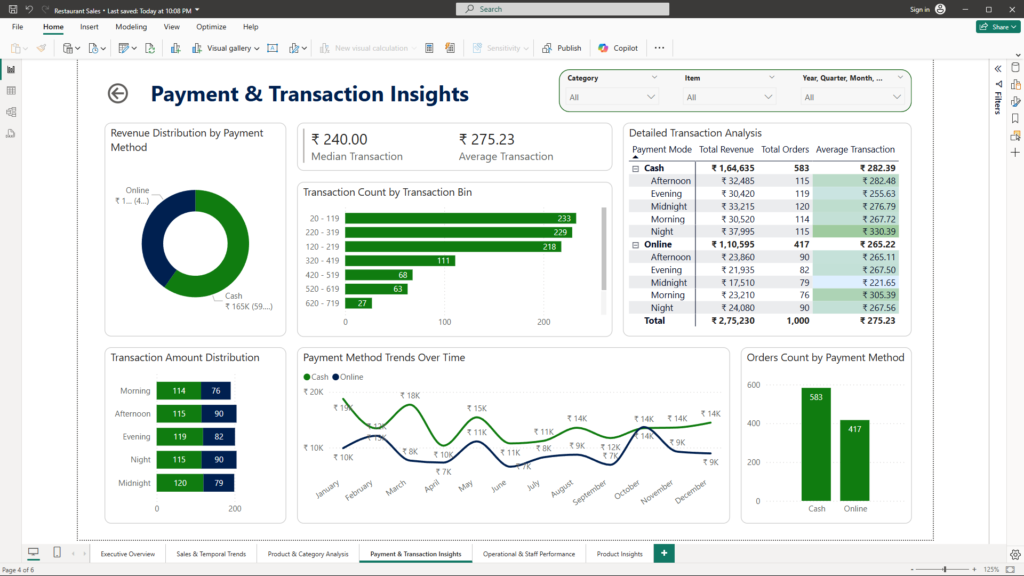The width and height of the screenshot is (1024, 576).
Task: Click the back arrow button on report
Action: click(x=118, y=94)
